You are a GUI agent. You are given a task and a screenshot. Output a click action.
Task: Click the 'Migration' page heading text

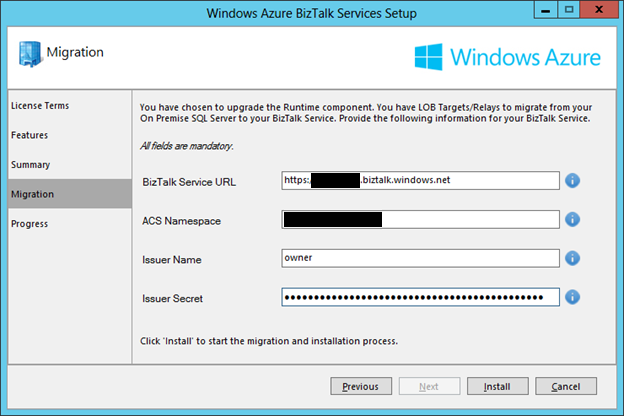coord(75,52)
